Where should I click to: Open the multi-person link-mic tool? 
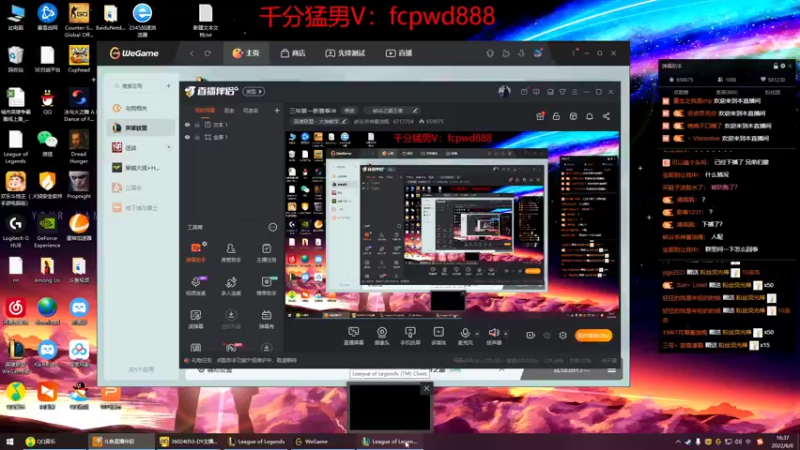[x=231, y=286]
